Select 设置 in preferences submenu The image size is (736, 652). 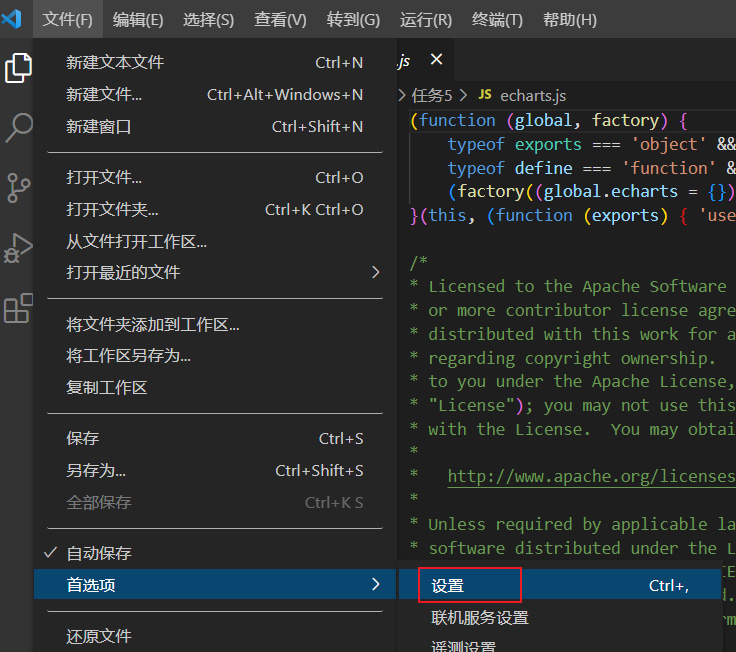[x=448, y=586]
